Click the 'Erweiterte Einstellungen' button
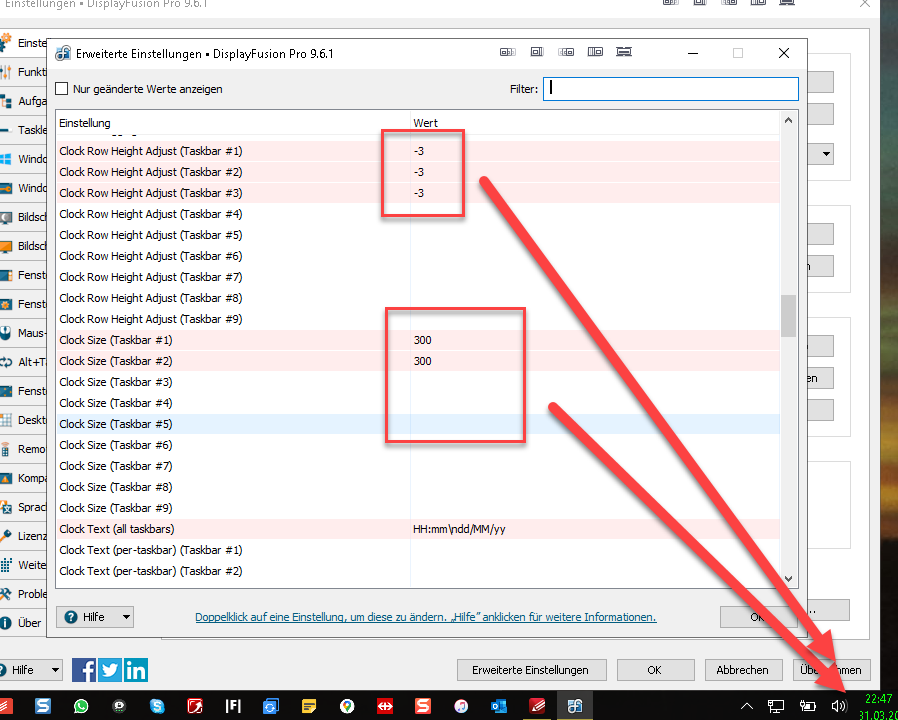This screenshot has height=720, width=898. click(530, 670)
